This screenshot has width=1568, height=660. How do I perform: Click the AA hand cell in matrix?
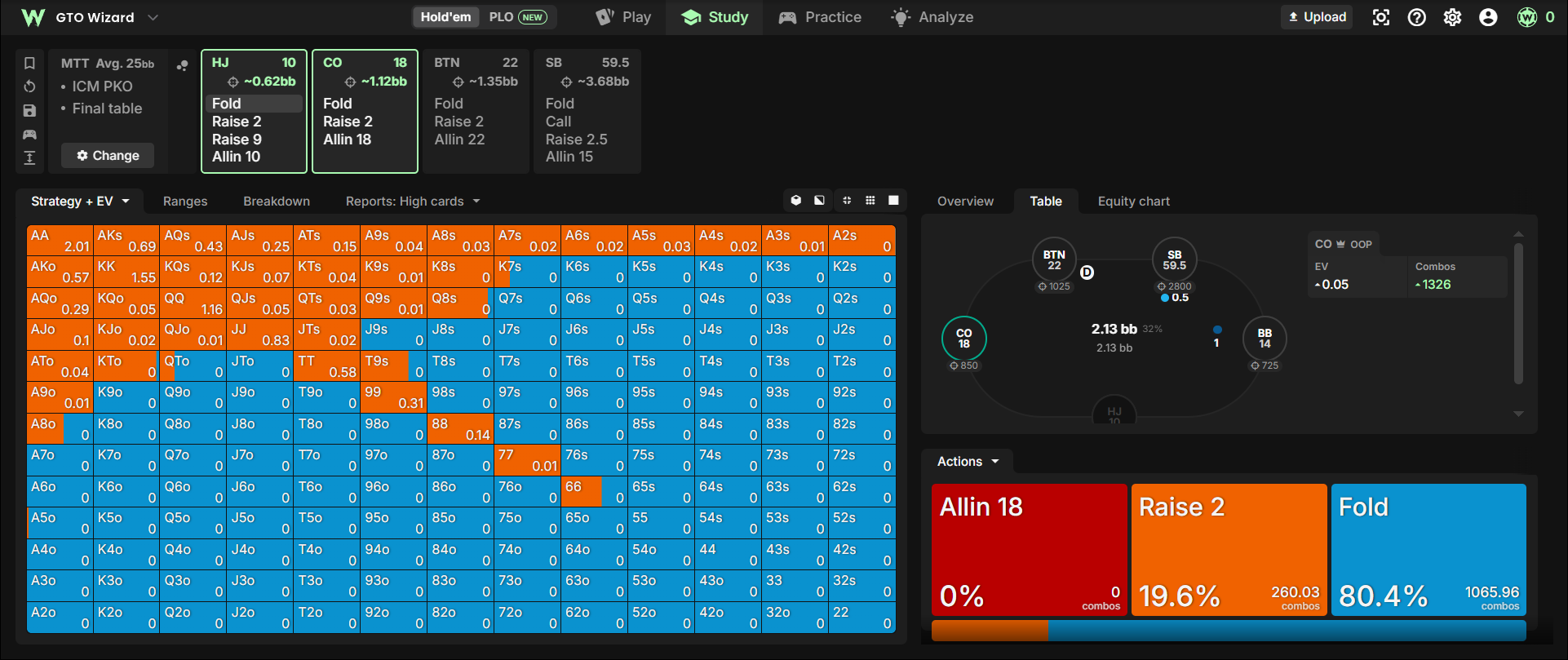(x=60, y=241)
